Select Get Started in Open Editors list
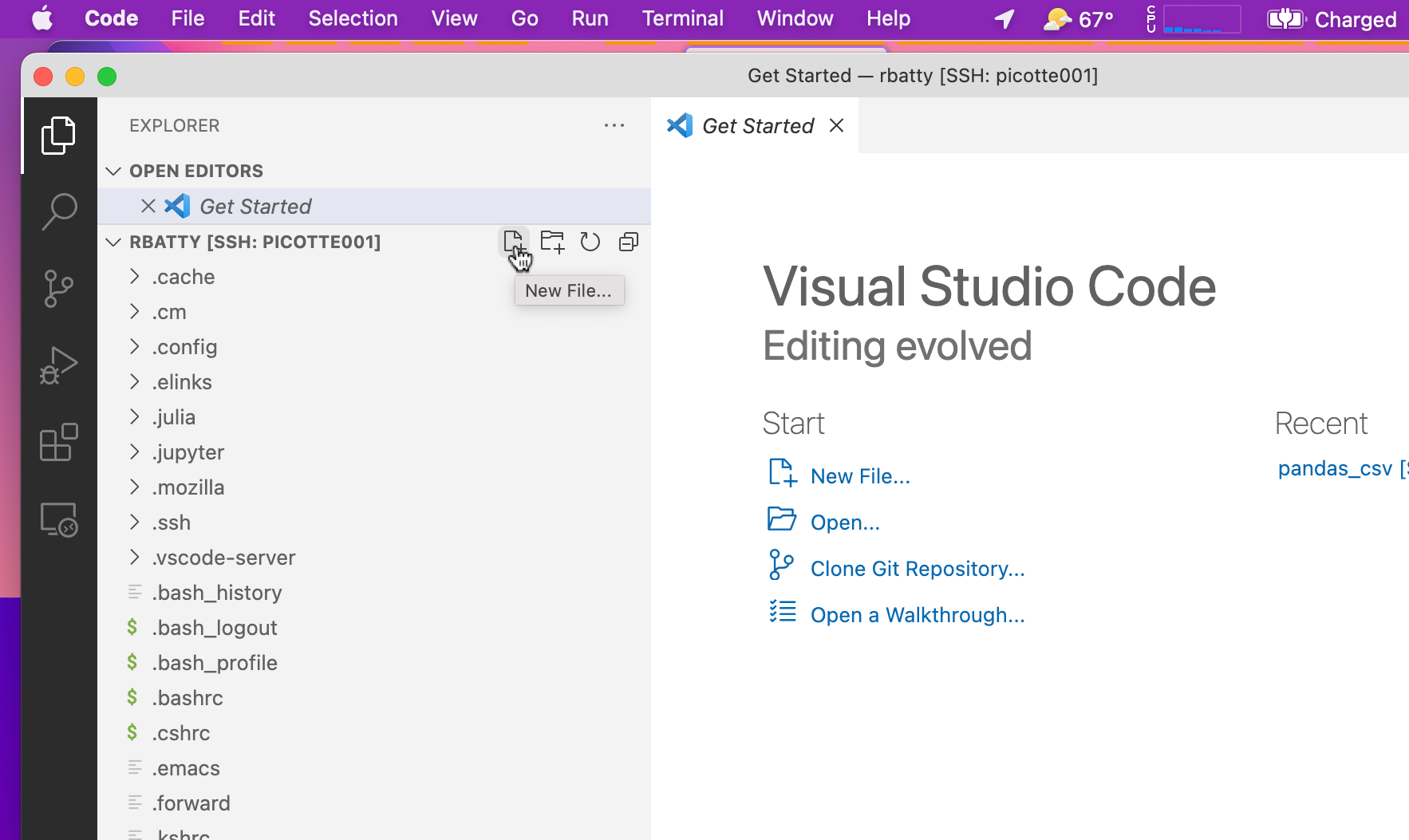The width and height of the screenshot is (1409, 840). point(374,207)
